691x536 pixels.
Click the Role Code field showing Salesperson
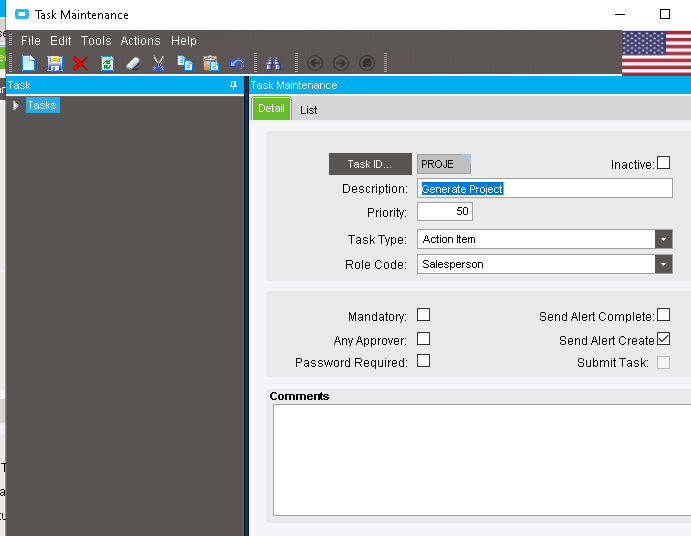[x=536, y=264]
